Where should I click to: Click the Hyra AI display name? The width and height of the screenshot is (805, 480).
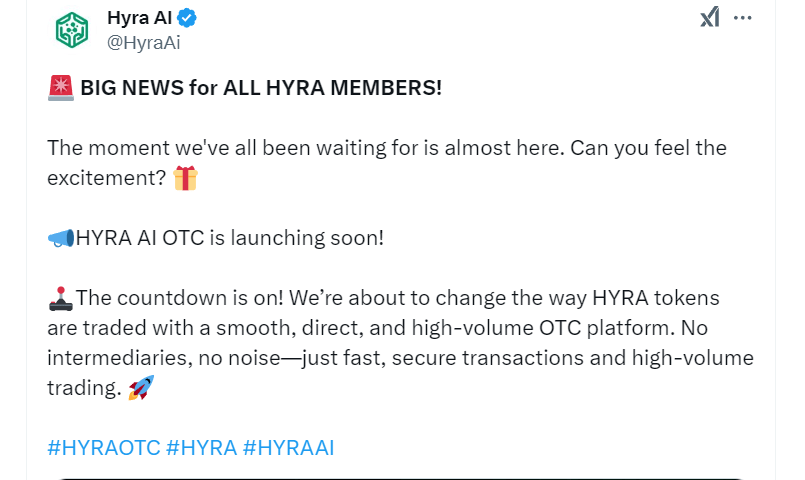click(x=139, y=18)
